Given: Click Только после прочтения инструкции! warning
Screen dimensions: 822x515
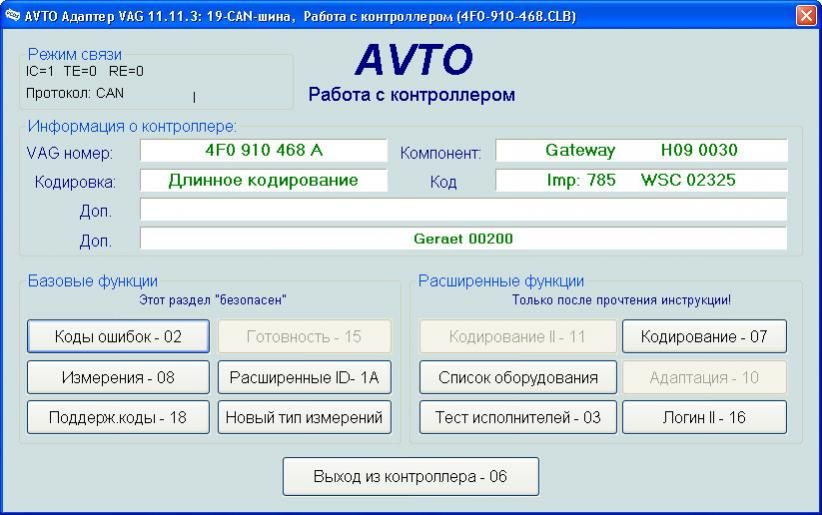Looking at the screenshot, I should pos(621,300).
